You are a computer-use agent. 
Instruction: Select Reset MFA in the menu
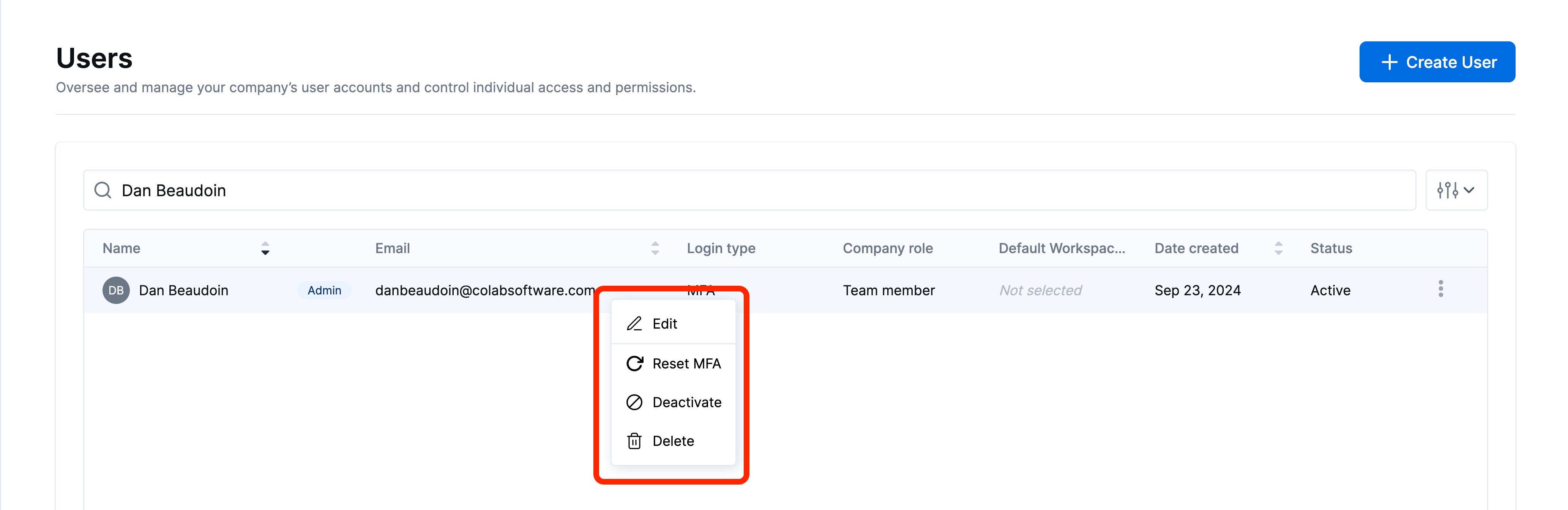(x=673, y=364)
